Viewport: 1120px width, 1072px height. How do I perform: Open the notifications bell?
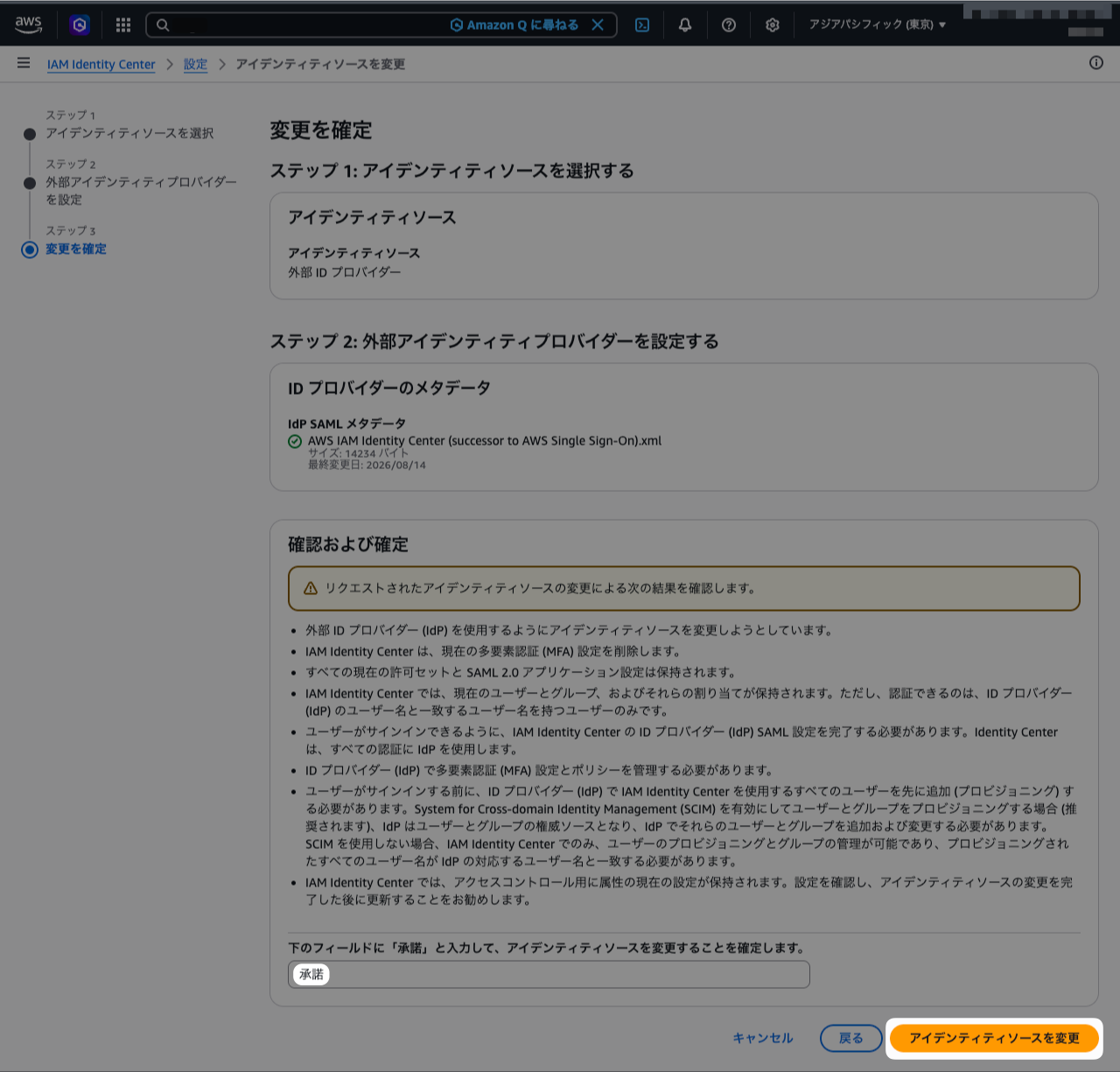685,25
